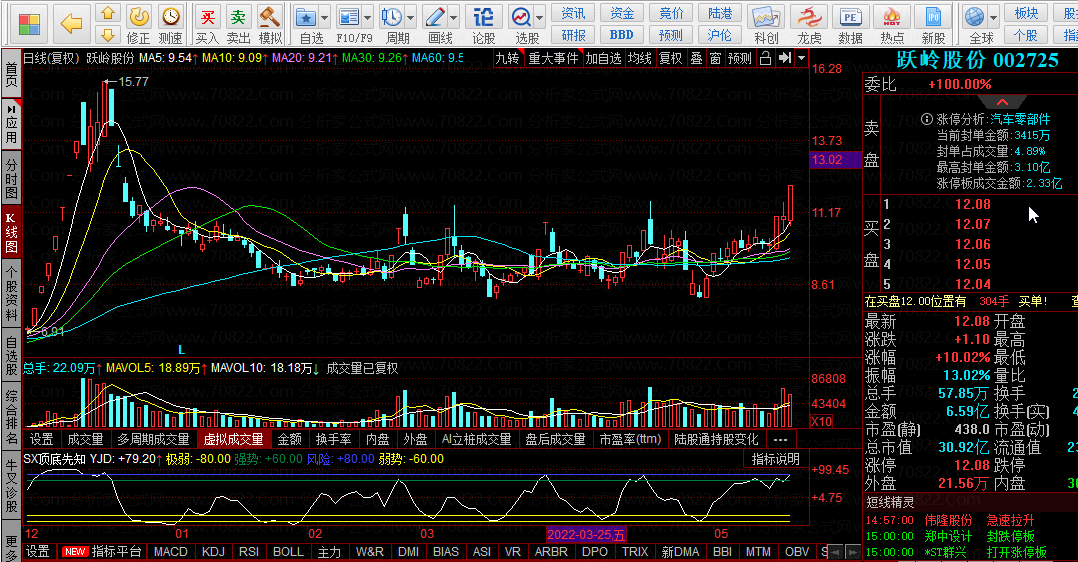This screenshot has width=1078, height=562.
Task: Open the 模拟 gavel icon
Action: coord(270,17)
